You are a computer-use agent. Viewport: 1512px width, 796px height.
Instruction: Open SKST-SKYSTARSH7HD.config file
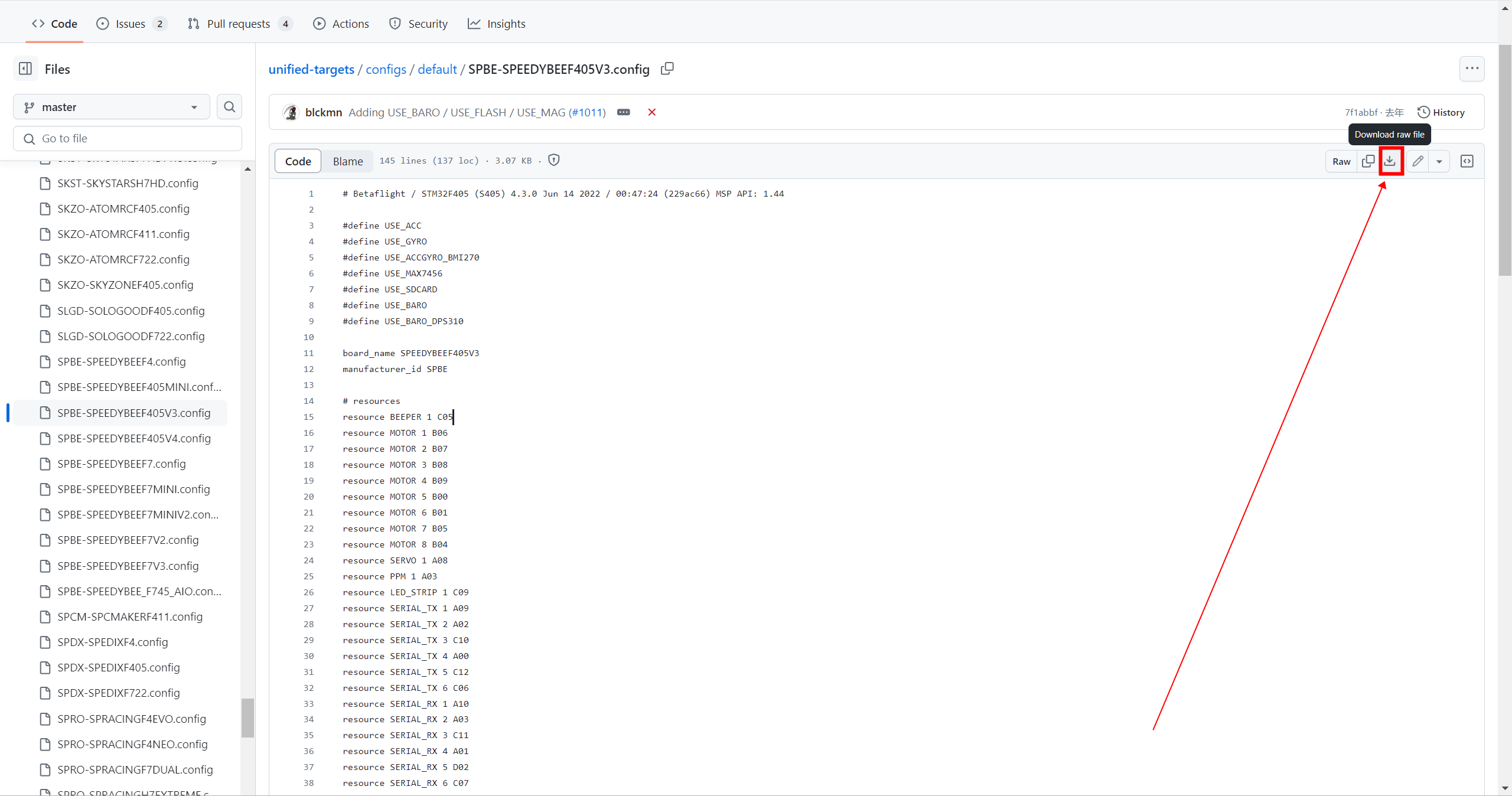pyautogui.click(x=128, y=183)
